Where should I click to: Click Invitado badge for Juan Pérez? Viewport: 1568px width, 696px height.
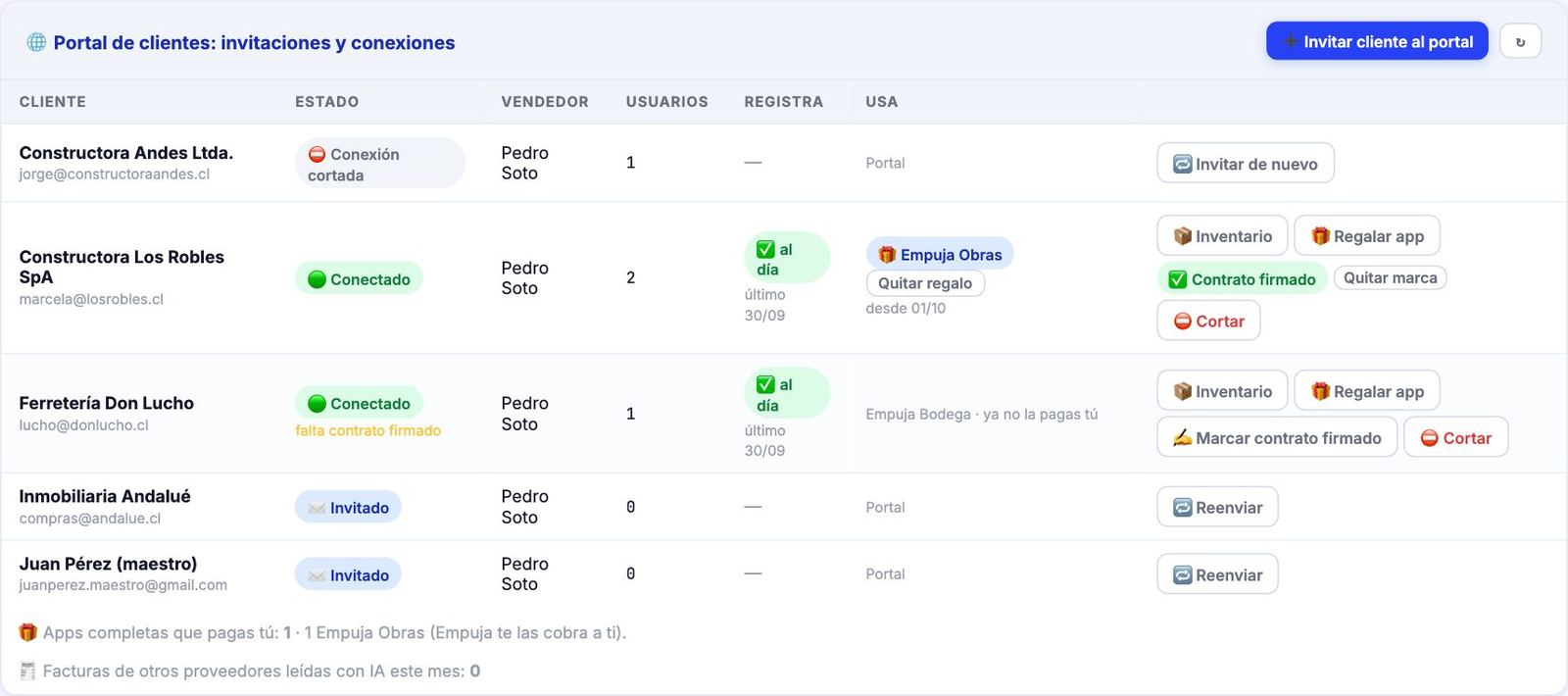[348, 574]
